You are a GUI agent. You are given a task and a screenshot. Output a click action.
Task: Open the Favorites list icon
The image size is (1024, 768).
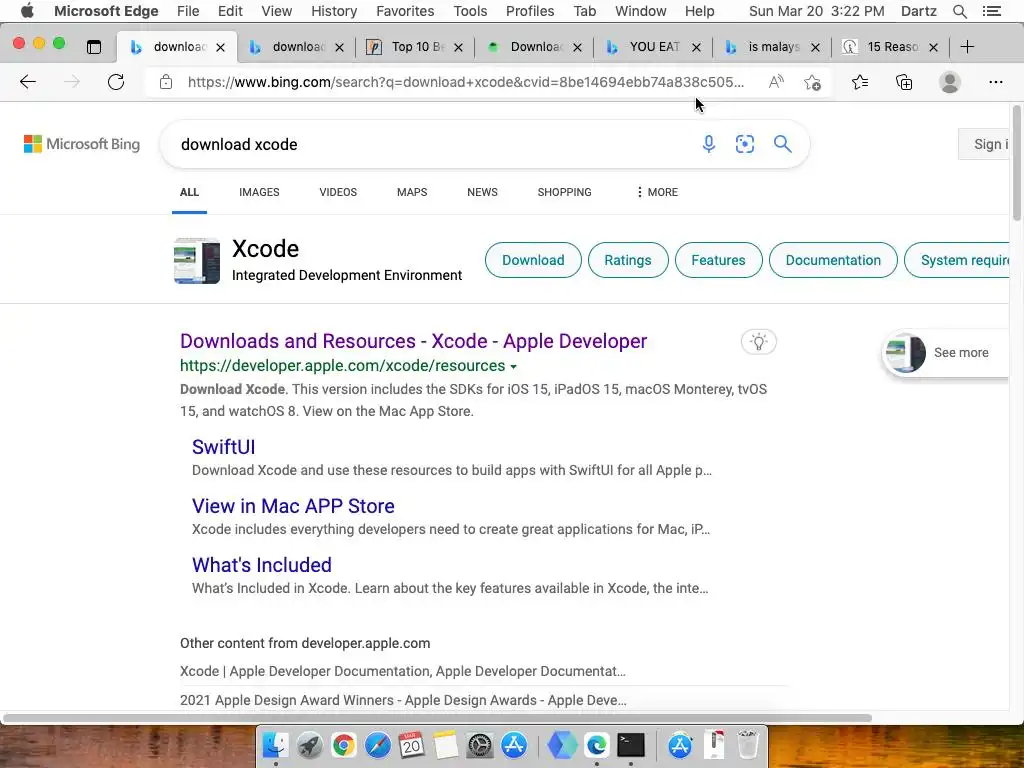(x=860, y=82)
